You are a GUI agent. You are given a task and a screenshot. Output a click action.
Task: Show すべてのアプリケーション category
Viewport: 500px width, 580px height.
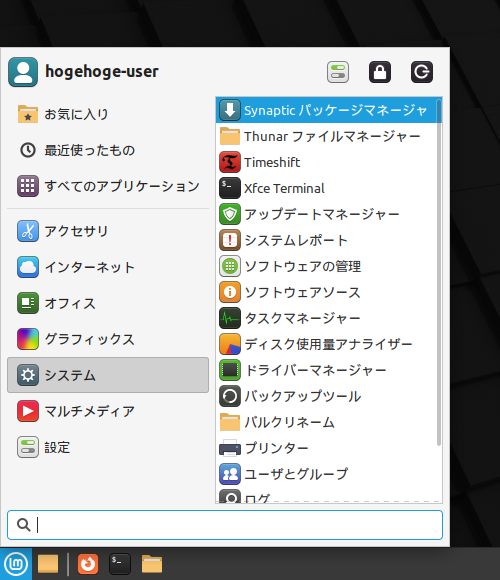pos(108,186)
